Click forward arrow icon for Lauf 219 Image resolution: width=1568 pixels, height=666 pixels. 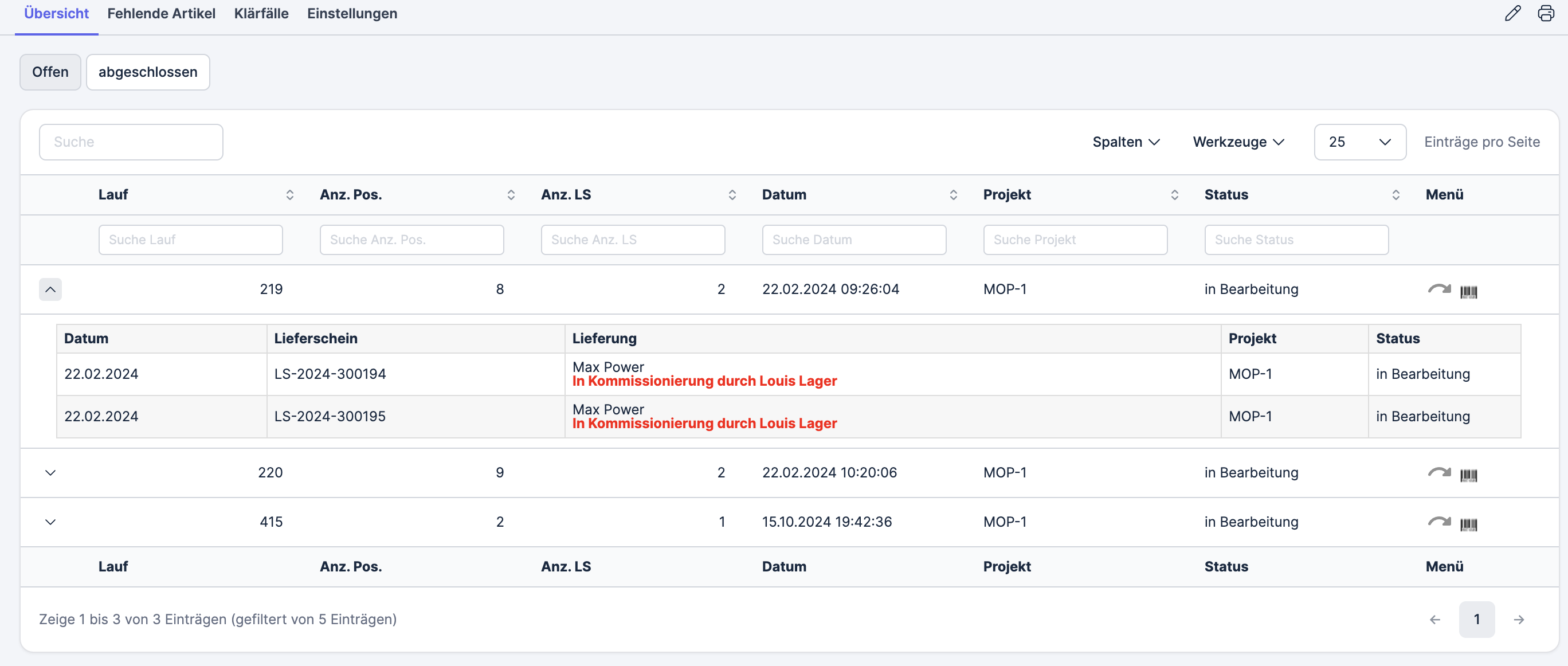[1439, 289]
